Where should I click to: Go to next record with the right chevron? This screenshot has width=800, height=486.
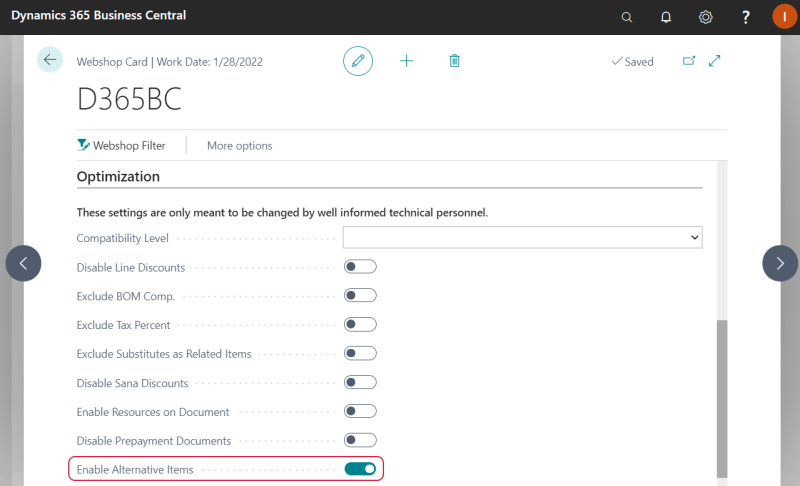pos(780,263)
